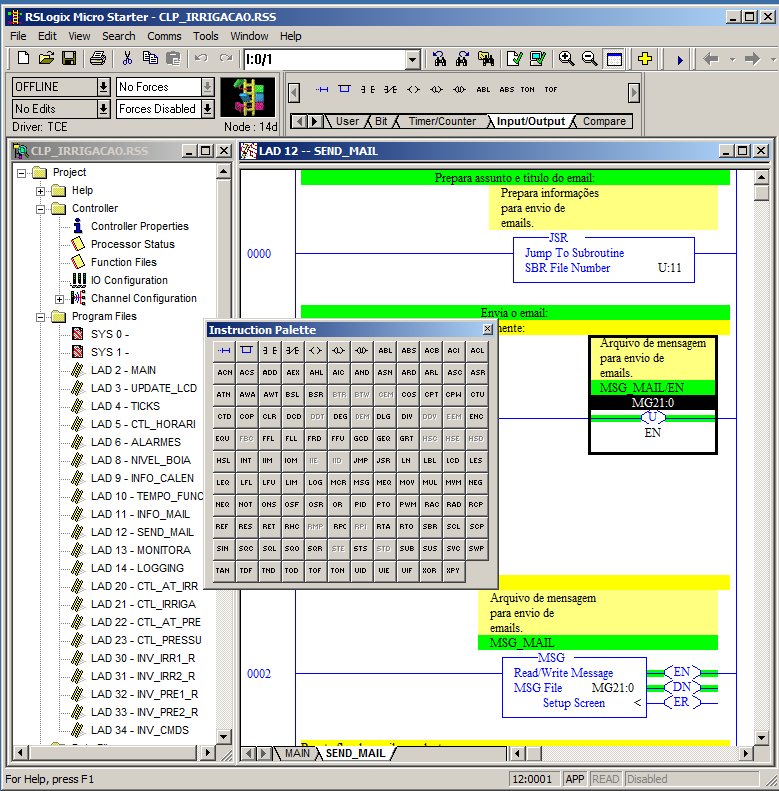
Task: Open the Forces Disabled dropdown
Action: coord(207,109)
